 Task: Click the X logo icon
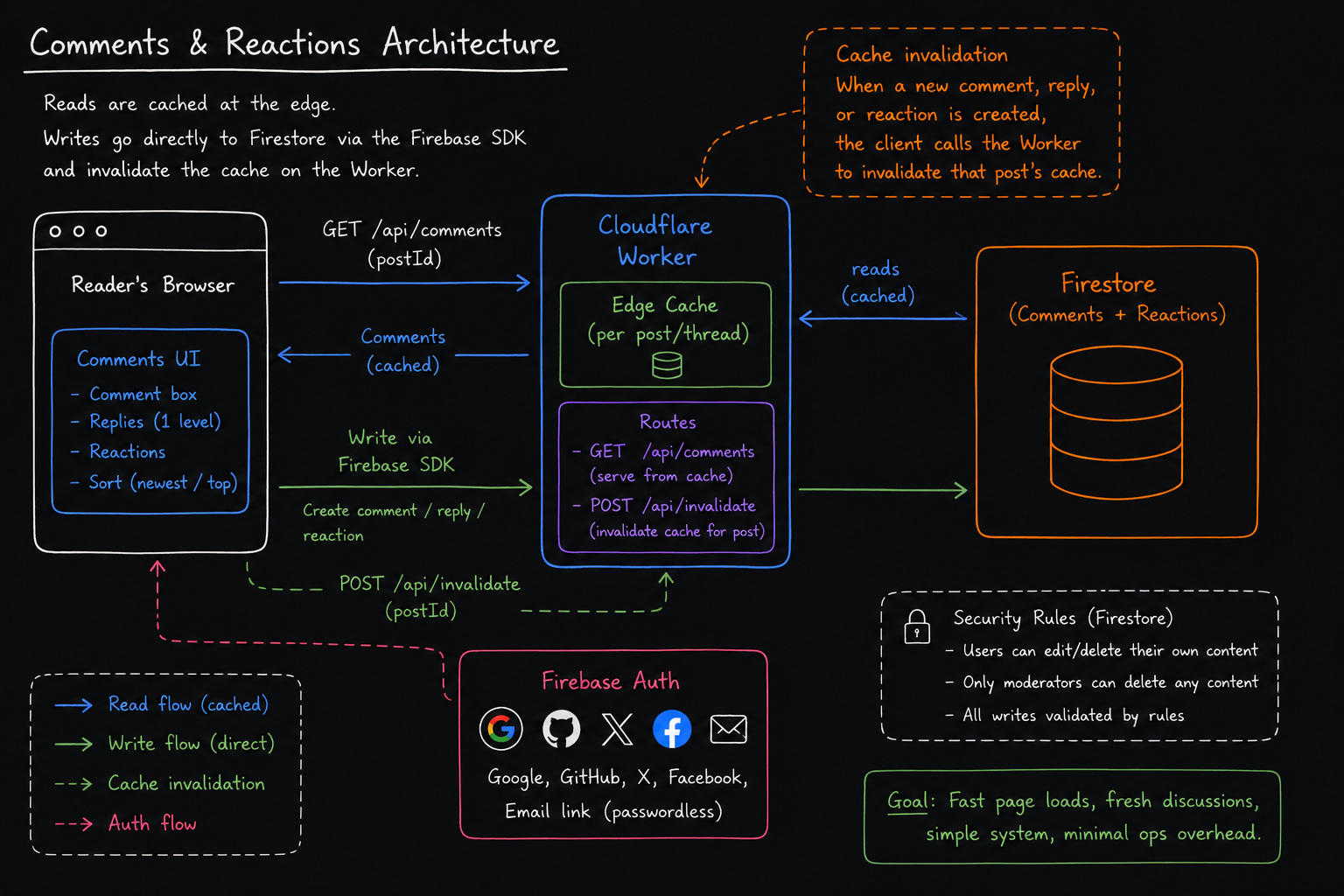coord(618,729)
